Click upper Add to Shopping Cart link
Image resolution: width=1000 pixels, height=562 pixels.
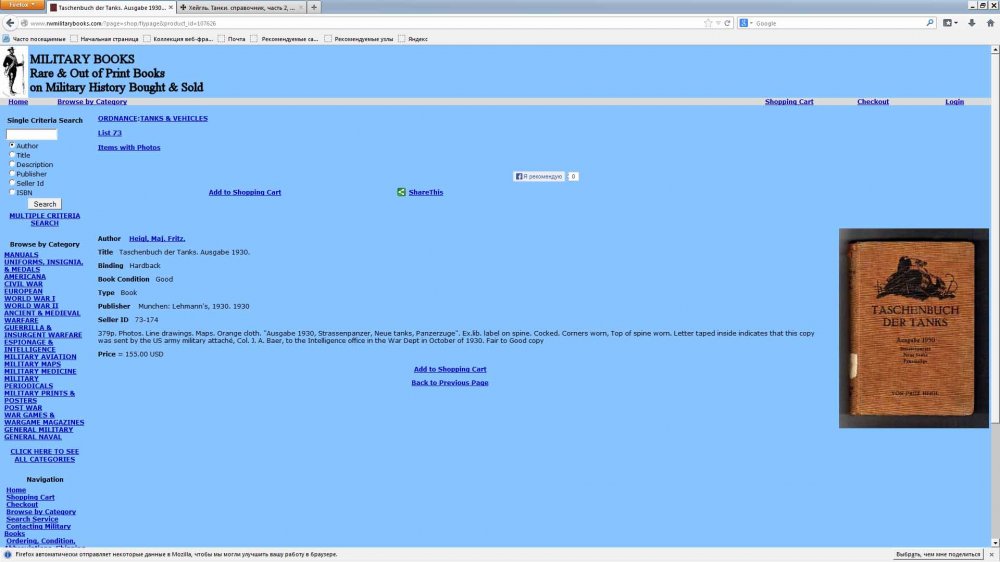coord(244,192)
